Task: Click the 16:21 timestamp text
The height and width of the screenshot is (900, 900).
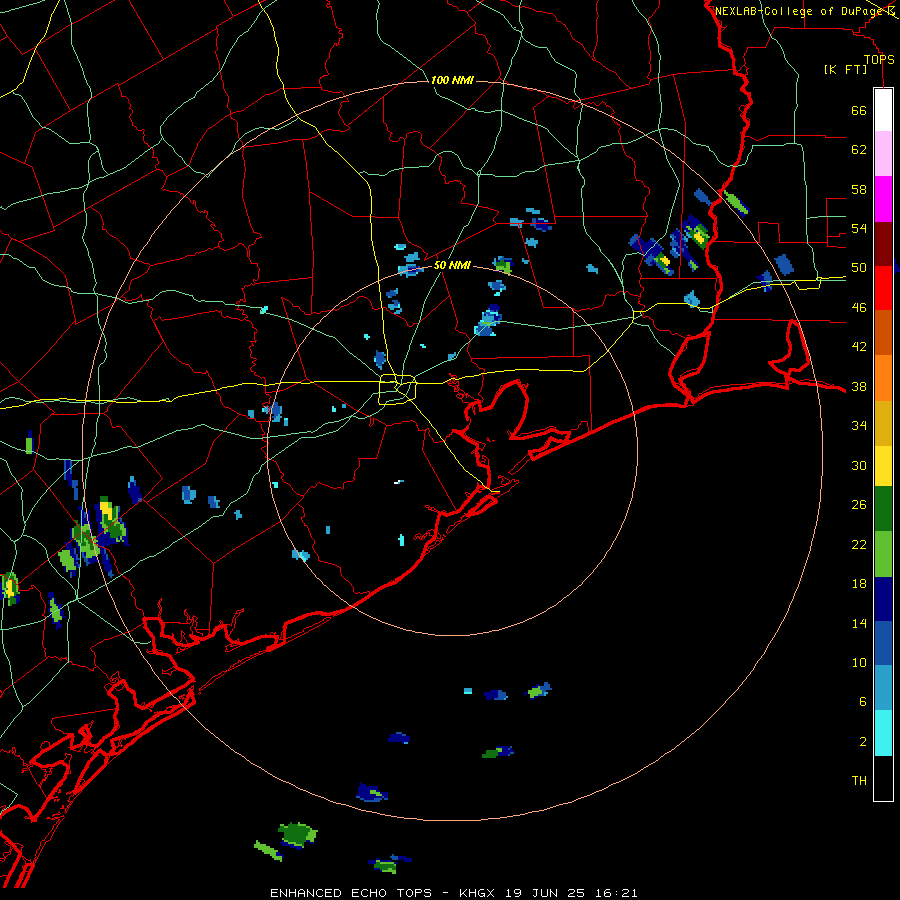Action: [614, 893]
